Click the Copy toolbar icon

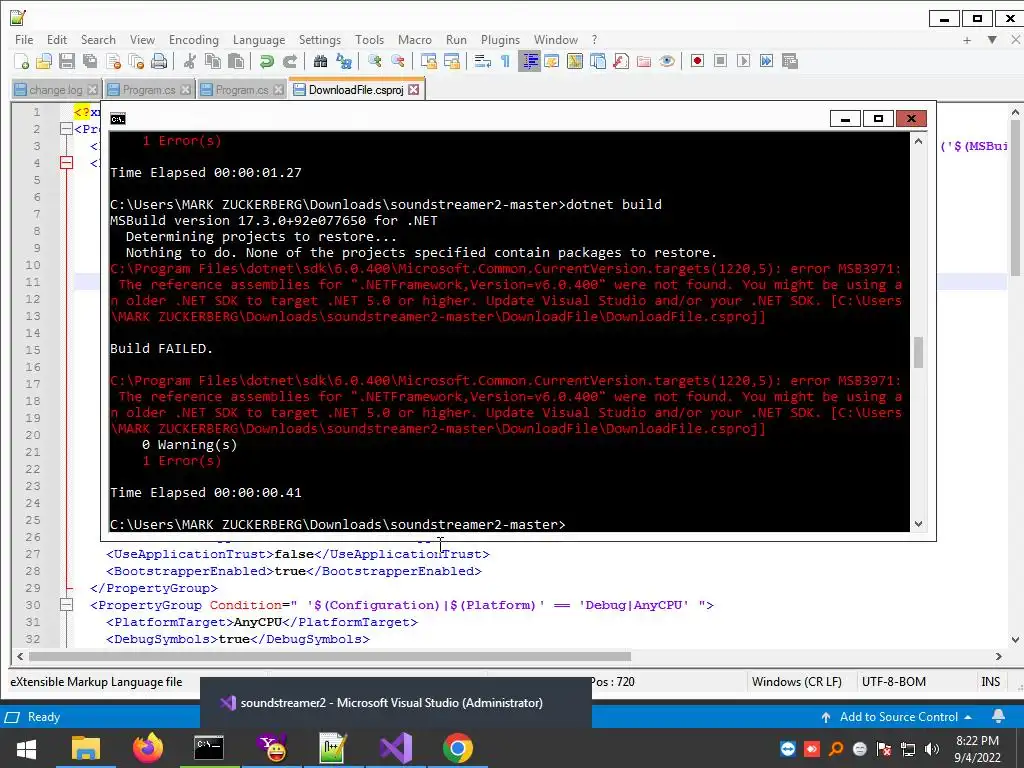[x=212, y=61]
